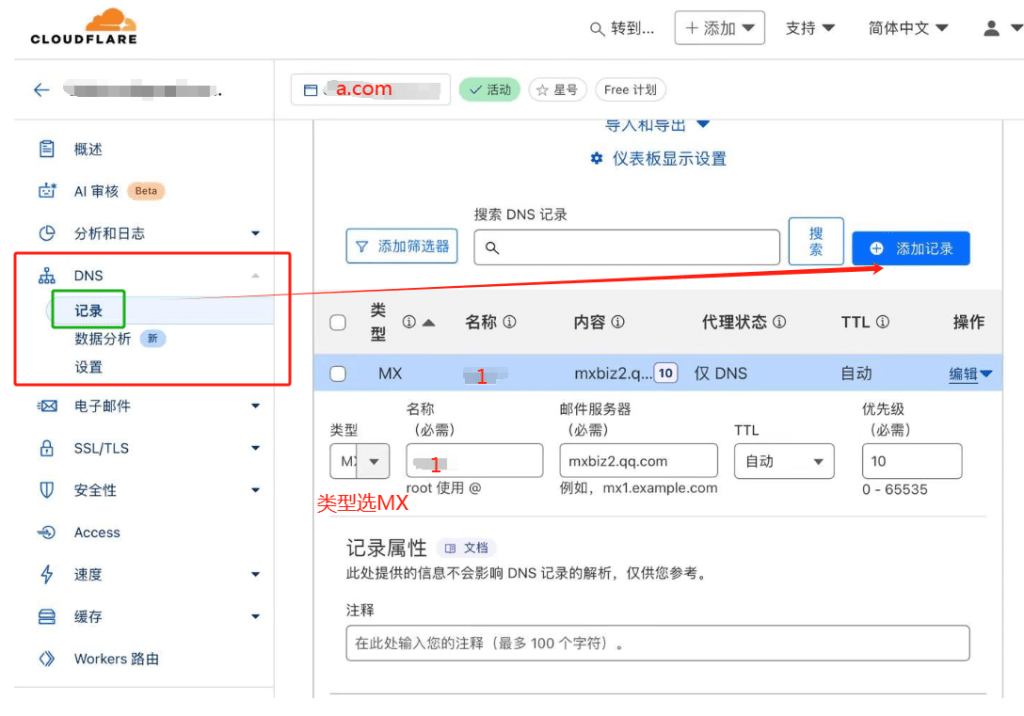Click the 添加筛选器 button
This screenshot has width=1024, height=716.
[x=402, y=246]
